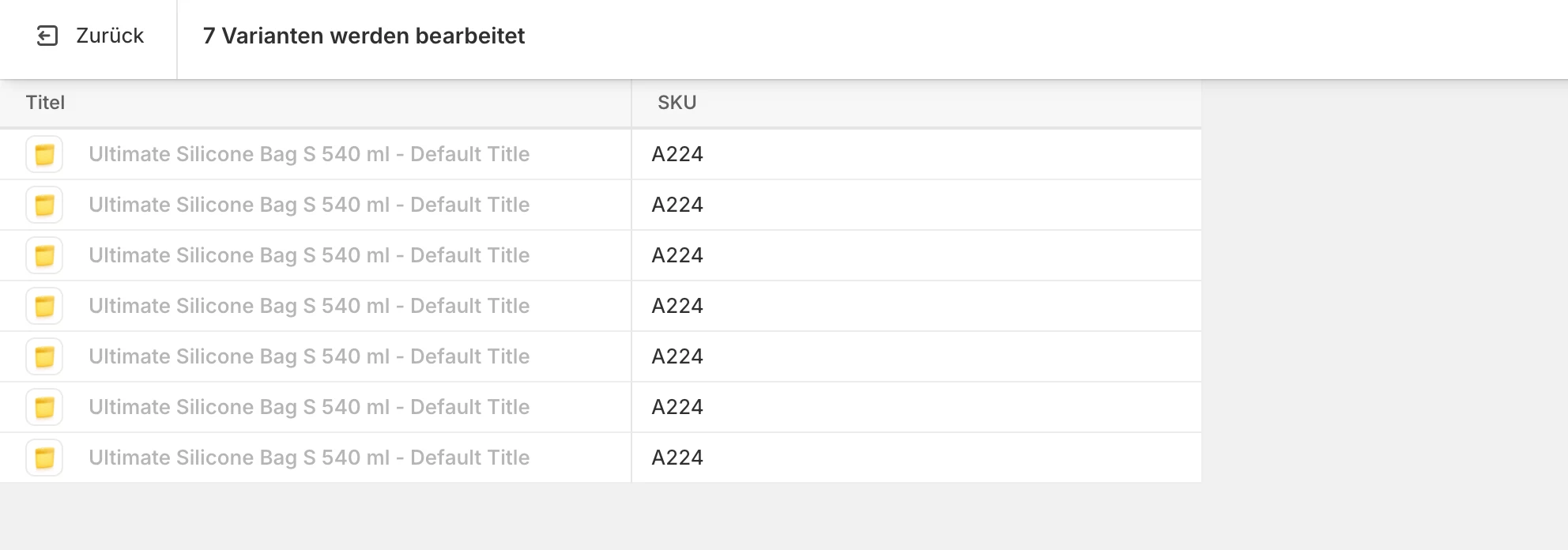Click the Titel column header
Image resolution: width=1568 pixels, height=550 pixels.
(x=45, y=103)
